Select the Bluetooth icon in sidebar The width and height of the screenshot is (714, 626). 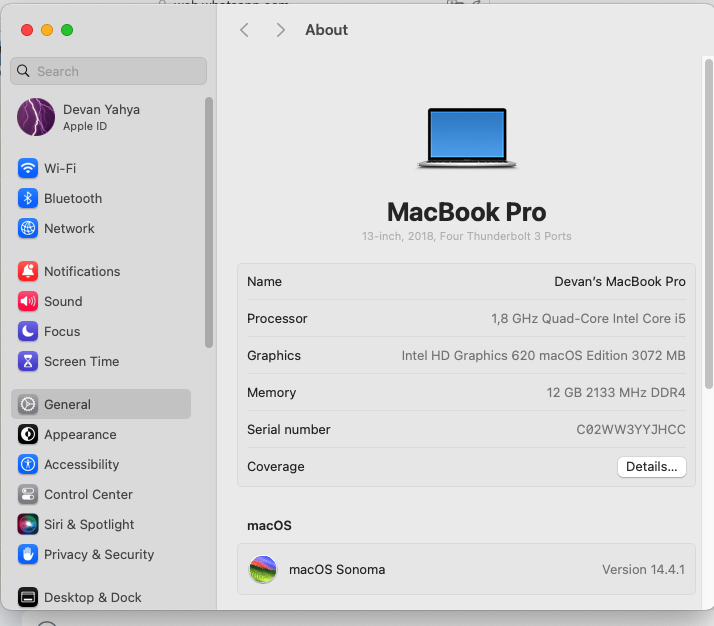(28, 198)
